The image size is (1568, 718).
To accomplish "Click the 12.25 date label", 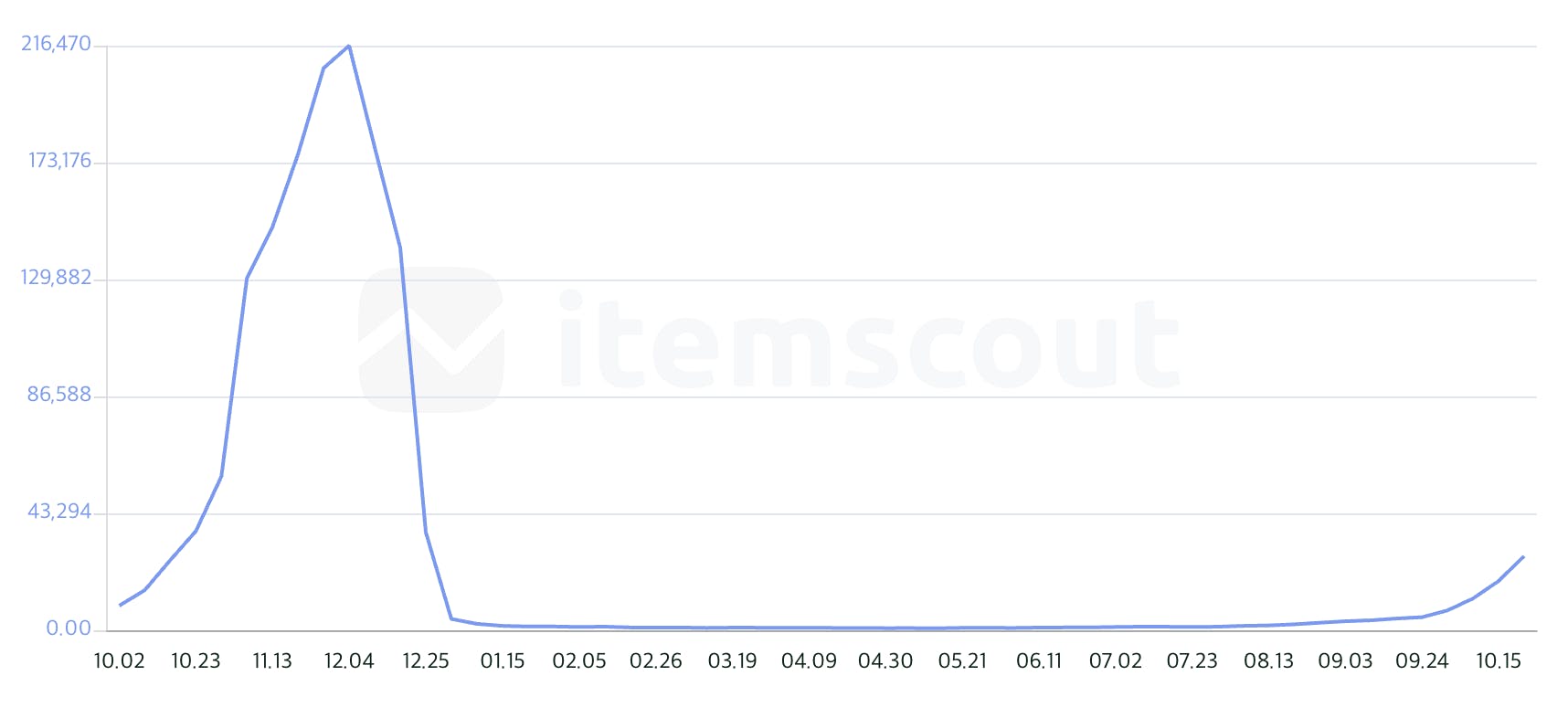I will [426, 661].
